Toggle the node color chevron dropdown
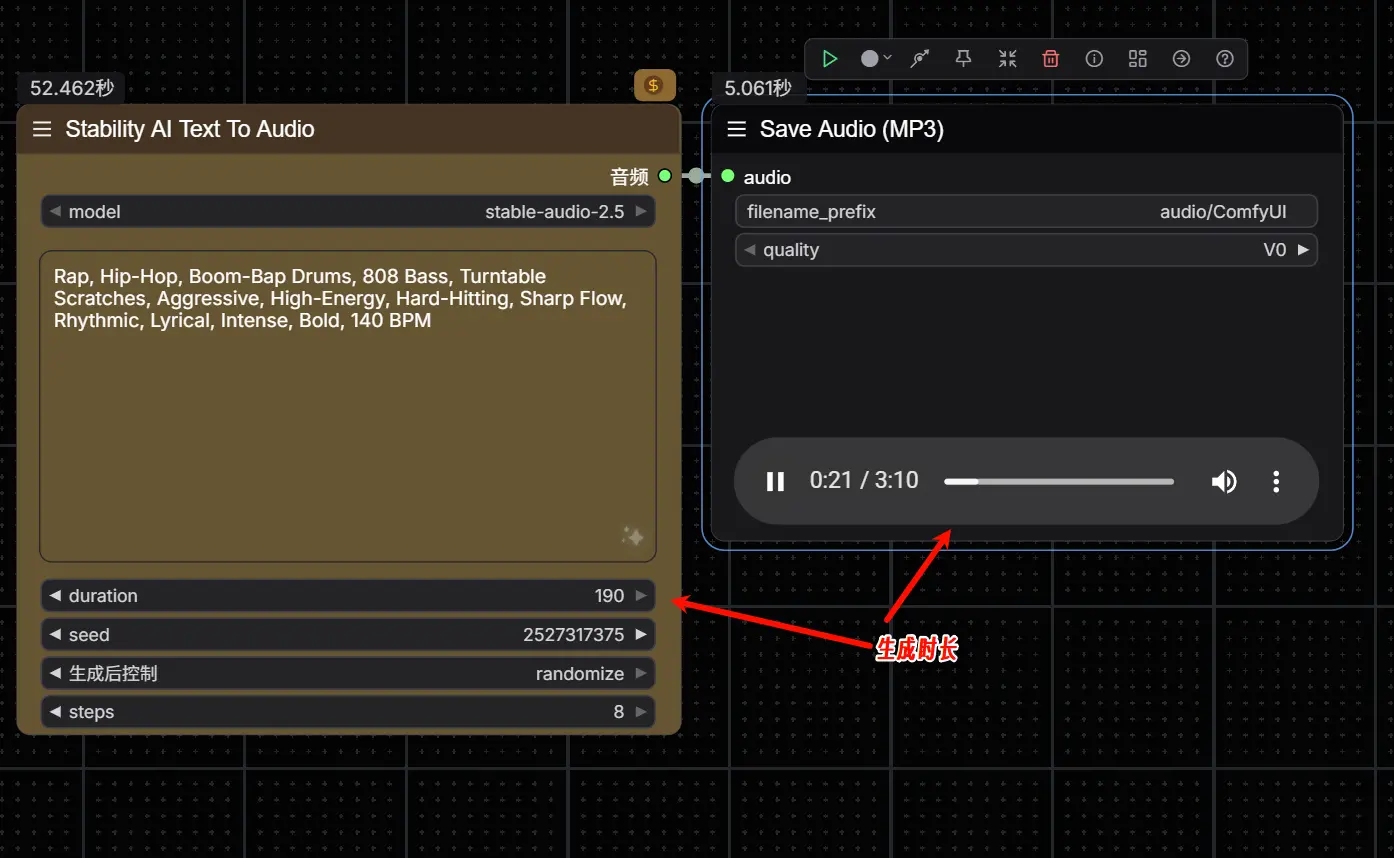Viewport: 1394px width, 858px height. click(x=888, y=58)
